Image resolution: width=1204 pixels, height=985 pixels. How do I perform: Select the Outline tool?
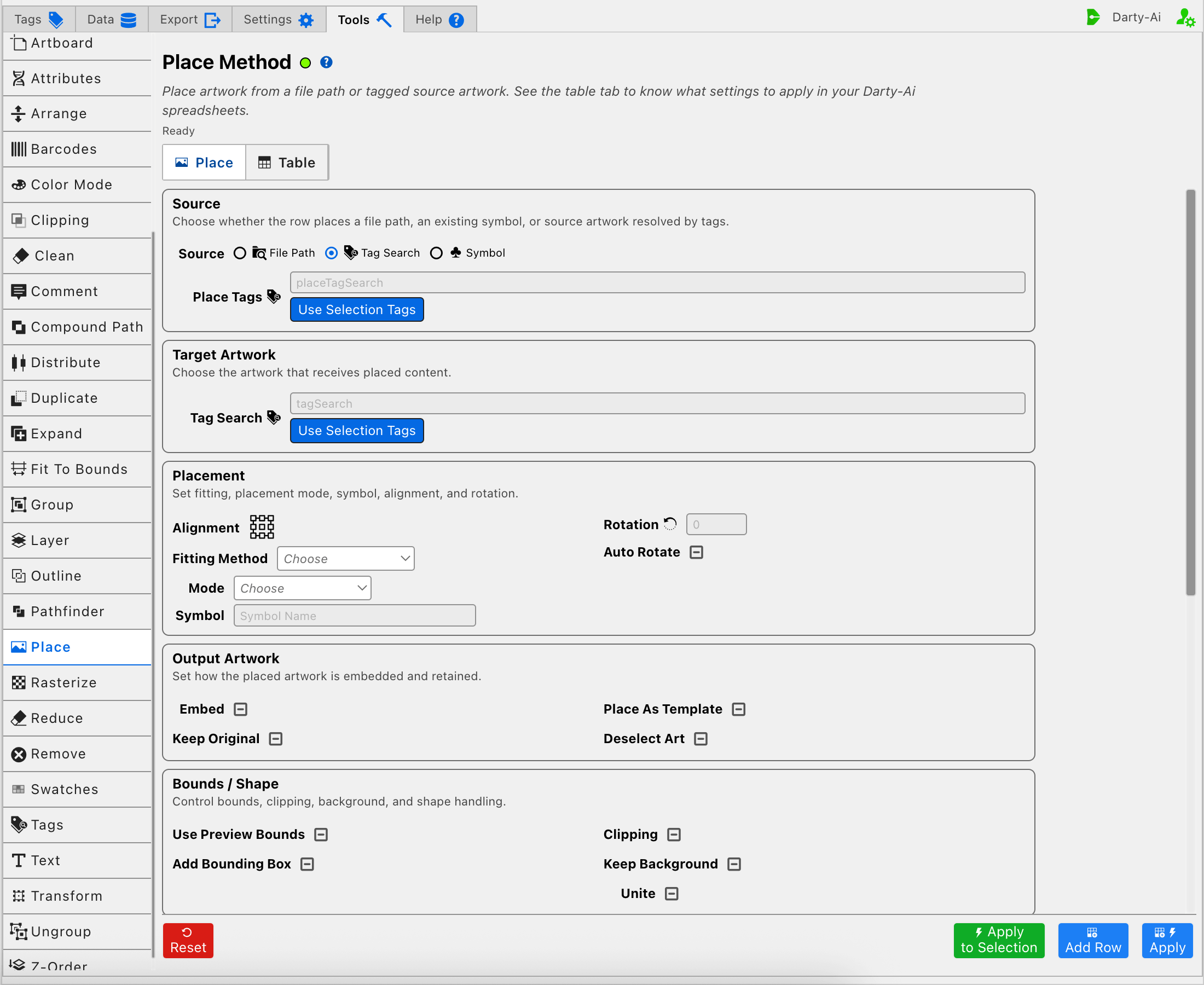click(x=77, y=576)
